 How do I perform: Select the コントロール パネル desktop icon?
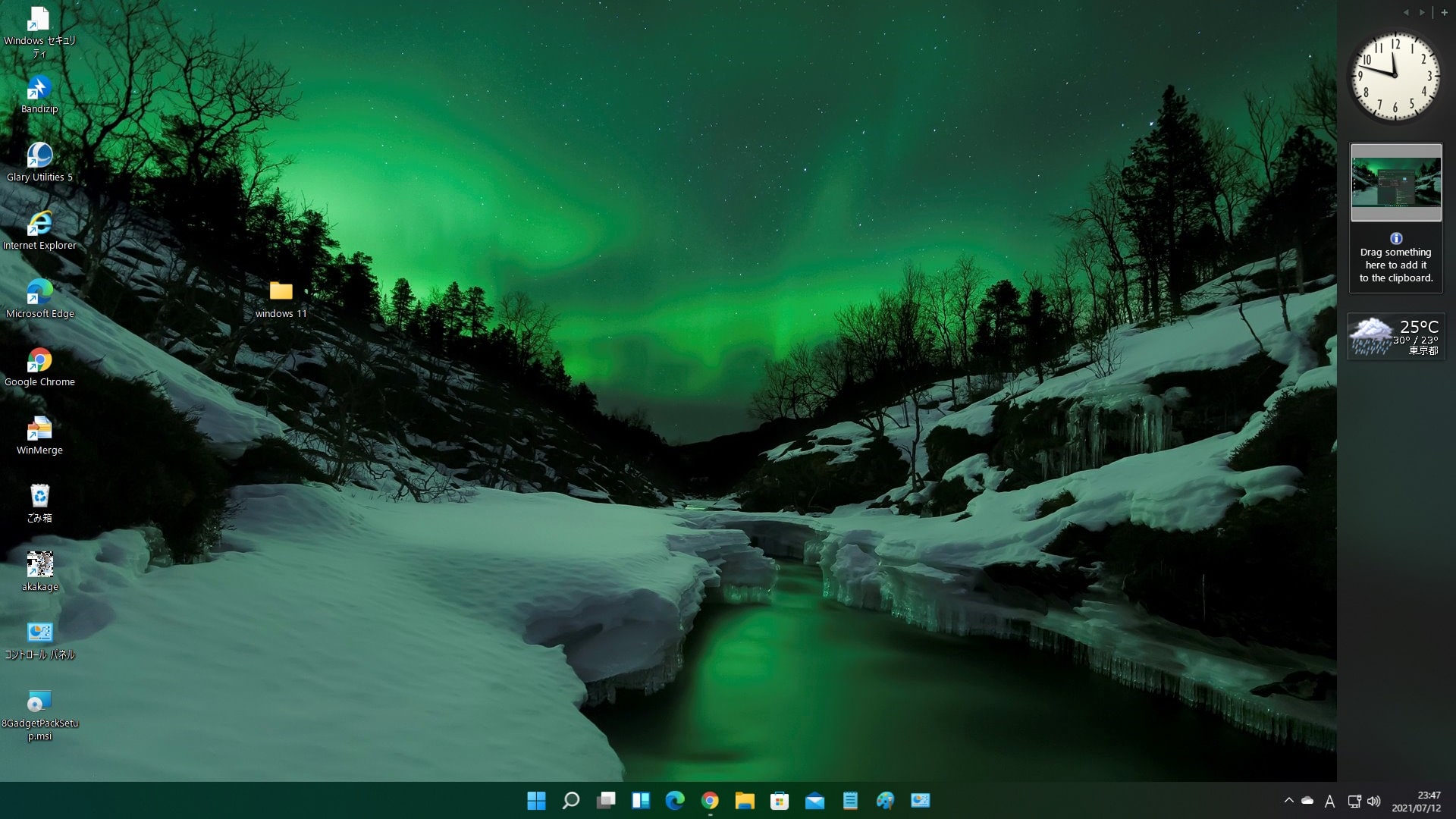tap(39, 640)
